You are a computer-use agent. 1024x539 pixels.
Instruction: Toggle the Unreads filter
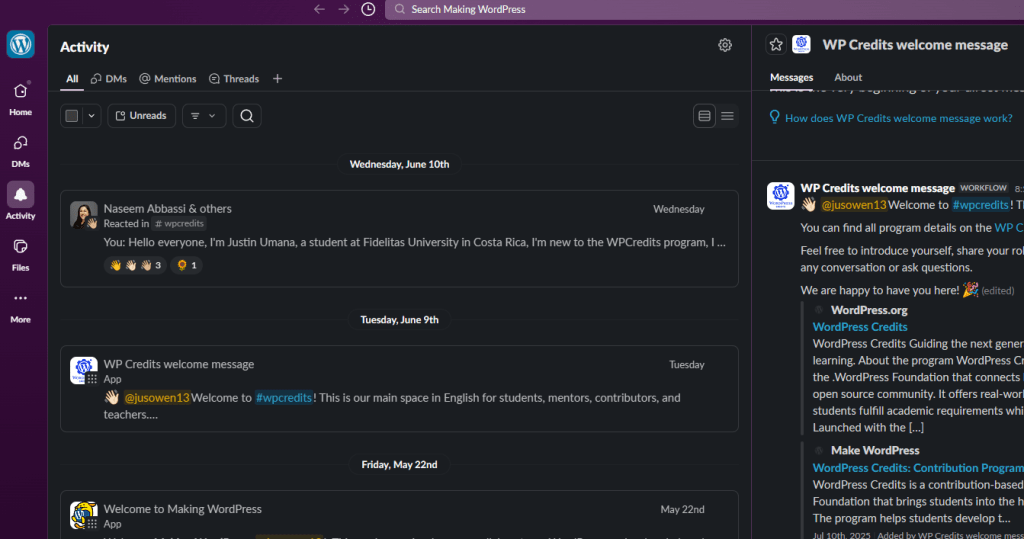(141, 116)
